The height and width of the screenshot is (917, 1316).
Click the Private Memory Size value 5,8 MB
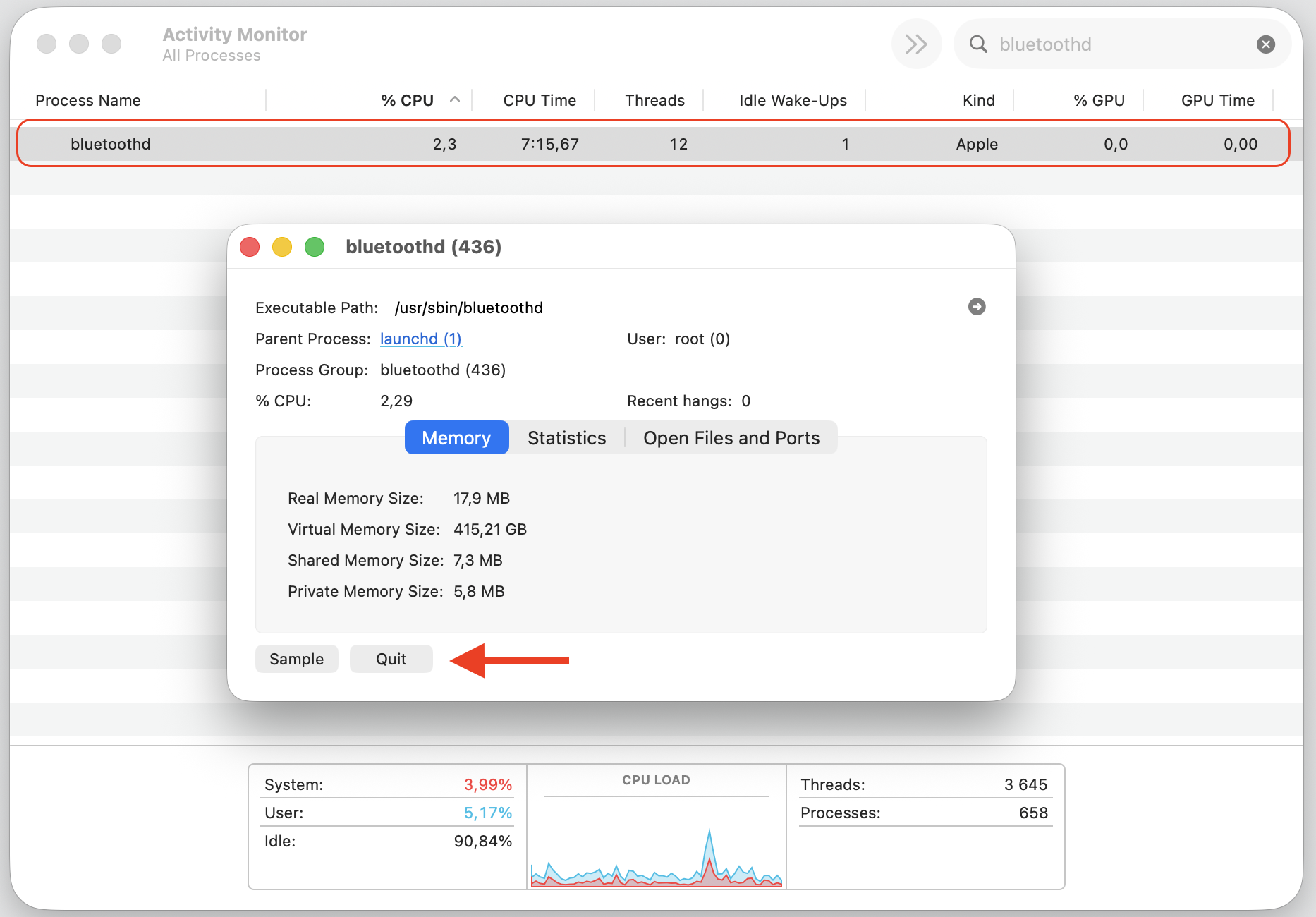(479, 592)
